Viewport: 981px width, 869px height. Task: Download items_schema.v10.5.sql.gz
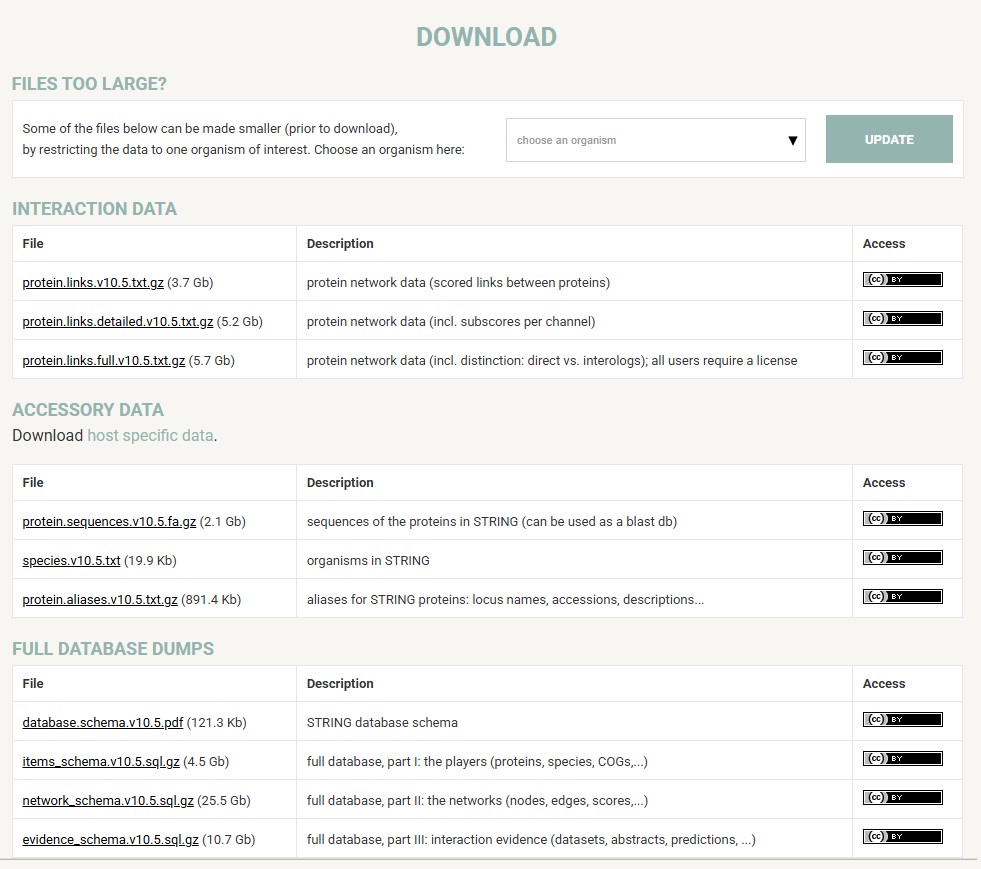tap(101, 761)
